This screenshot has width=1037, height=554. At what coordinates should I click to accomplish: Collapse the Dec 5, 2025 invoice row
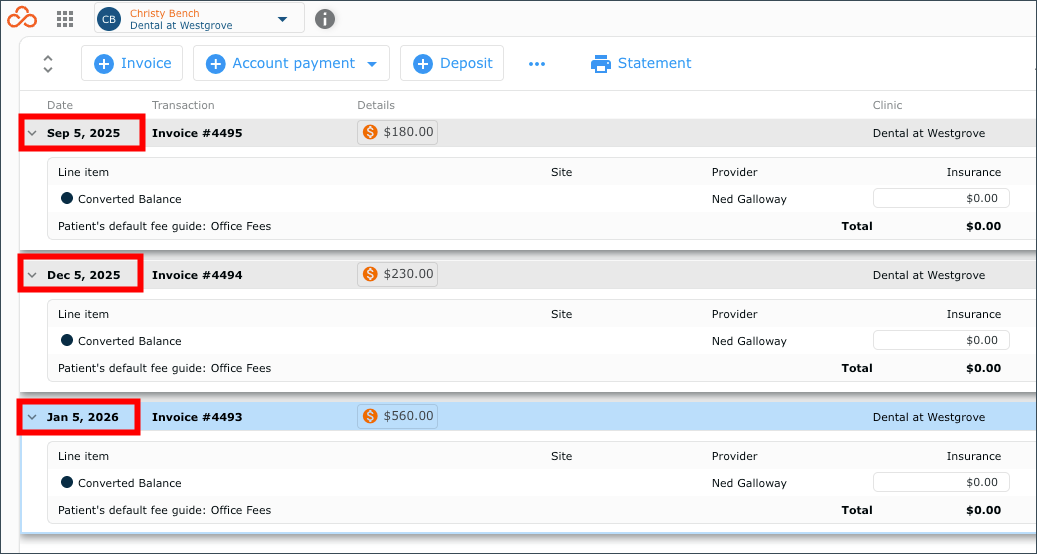pyautogui.click(x=32, y=275)
